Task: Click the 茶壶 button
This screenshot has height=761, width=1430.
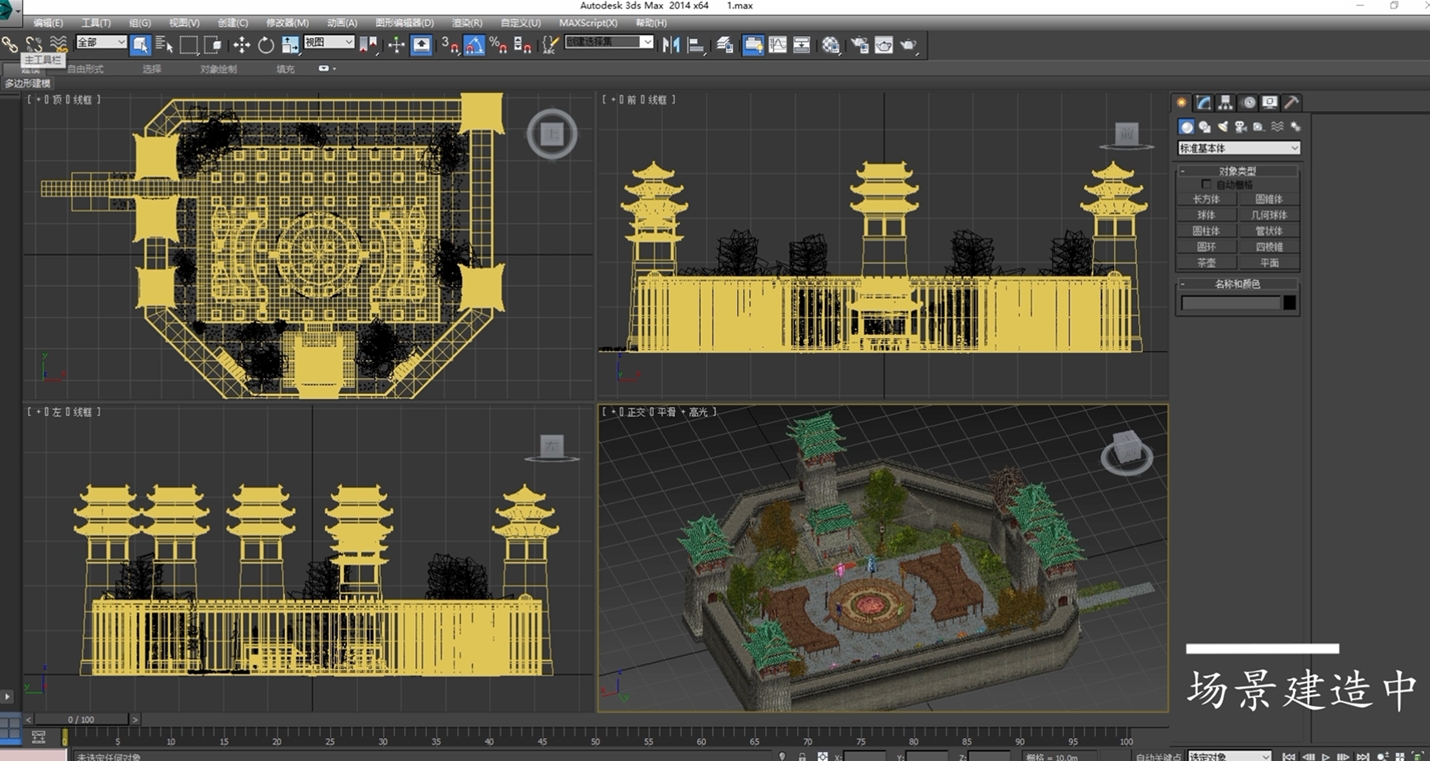Action: [x=1207, y=263]
